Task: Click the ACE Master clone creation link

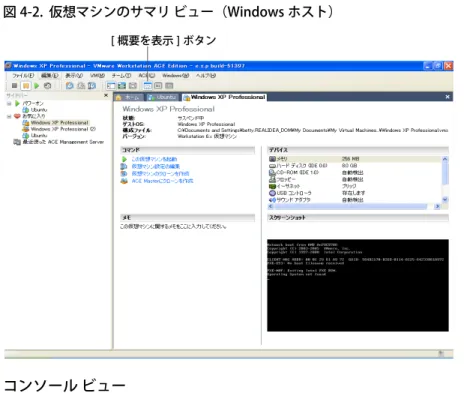Action: pos(162,181)
